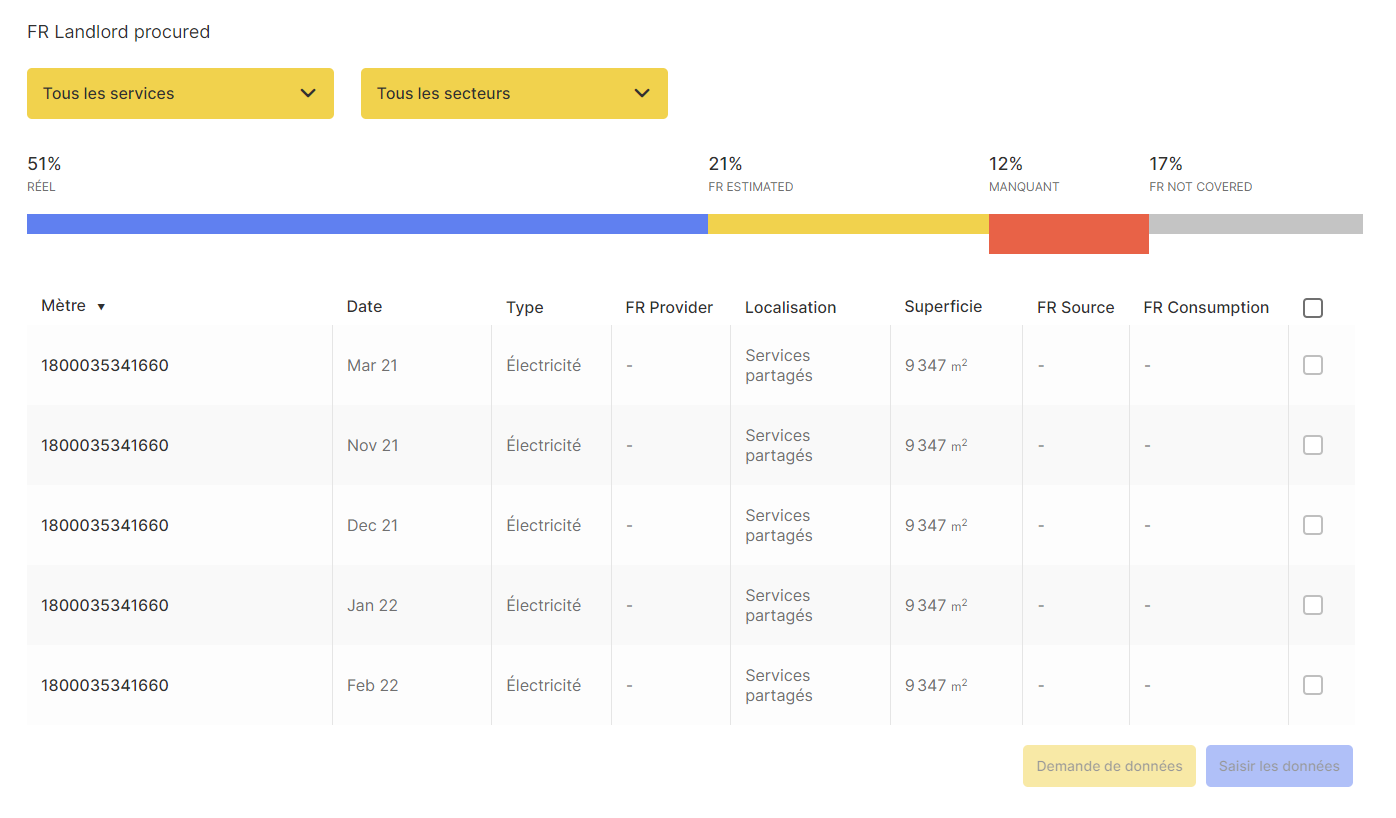The image size is (1396, 818).
Task: Select the Nov 21 row checkbox
Action: [1312, 445]
